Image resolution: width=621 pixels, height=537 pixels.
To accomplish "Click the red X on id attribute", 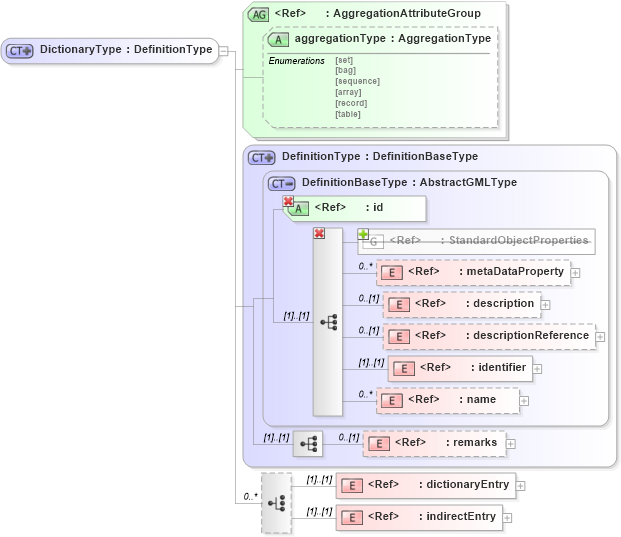I will pyautogui.click(x=288, y=201).
